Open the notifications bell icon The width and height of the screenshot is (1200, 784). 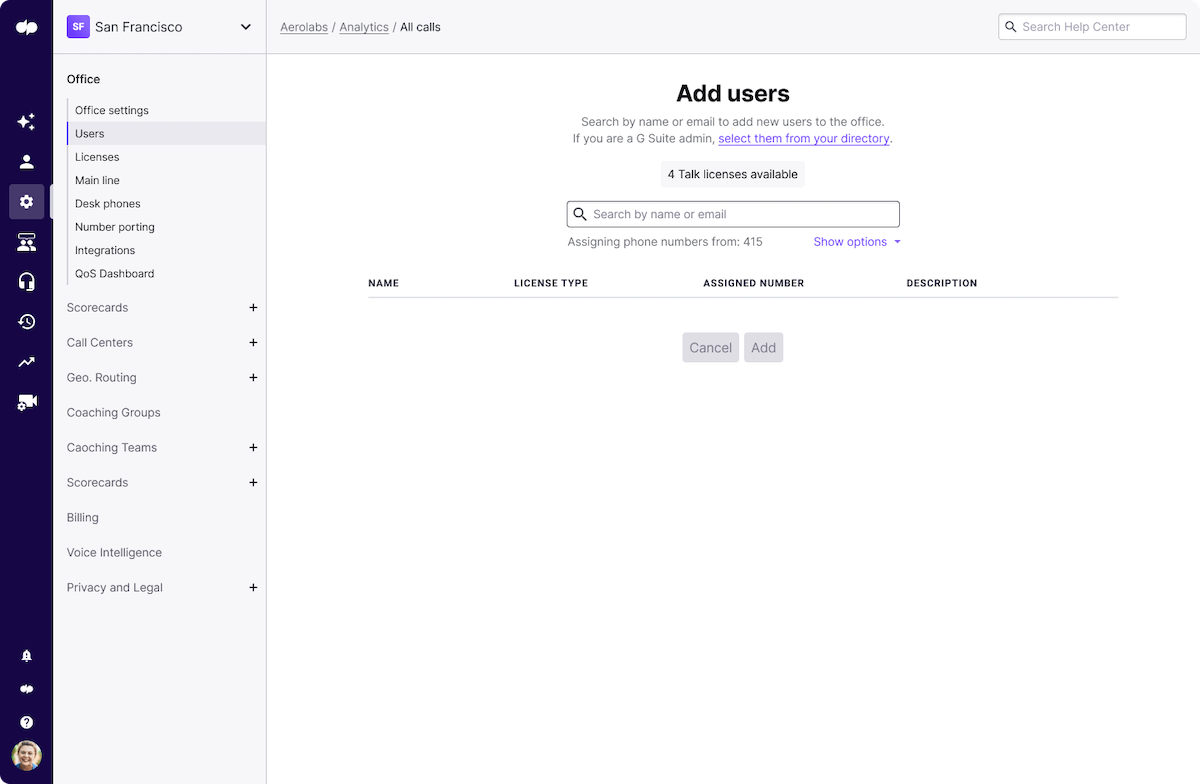point(26,655)
